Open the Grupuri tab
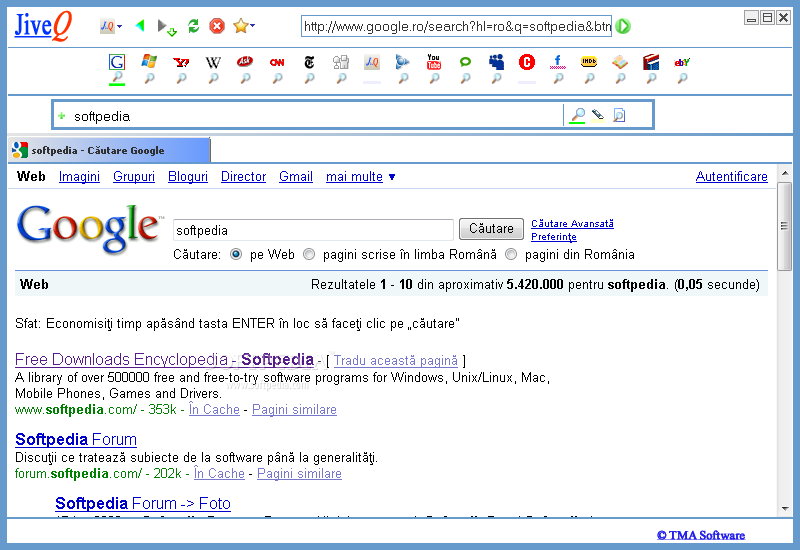 tap(134, 177)
